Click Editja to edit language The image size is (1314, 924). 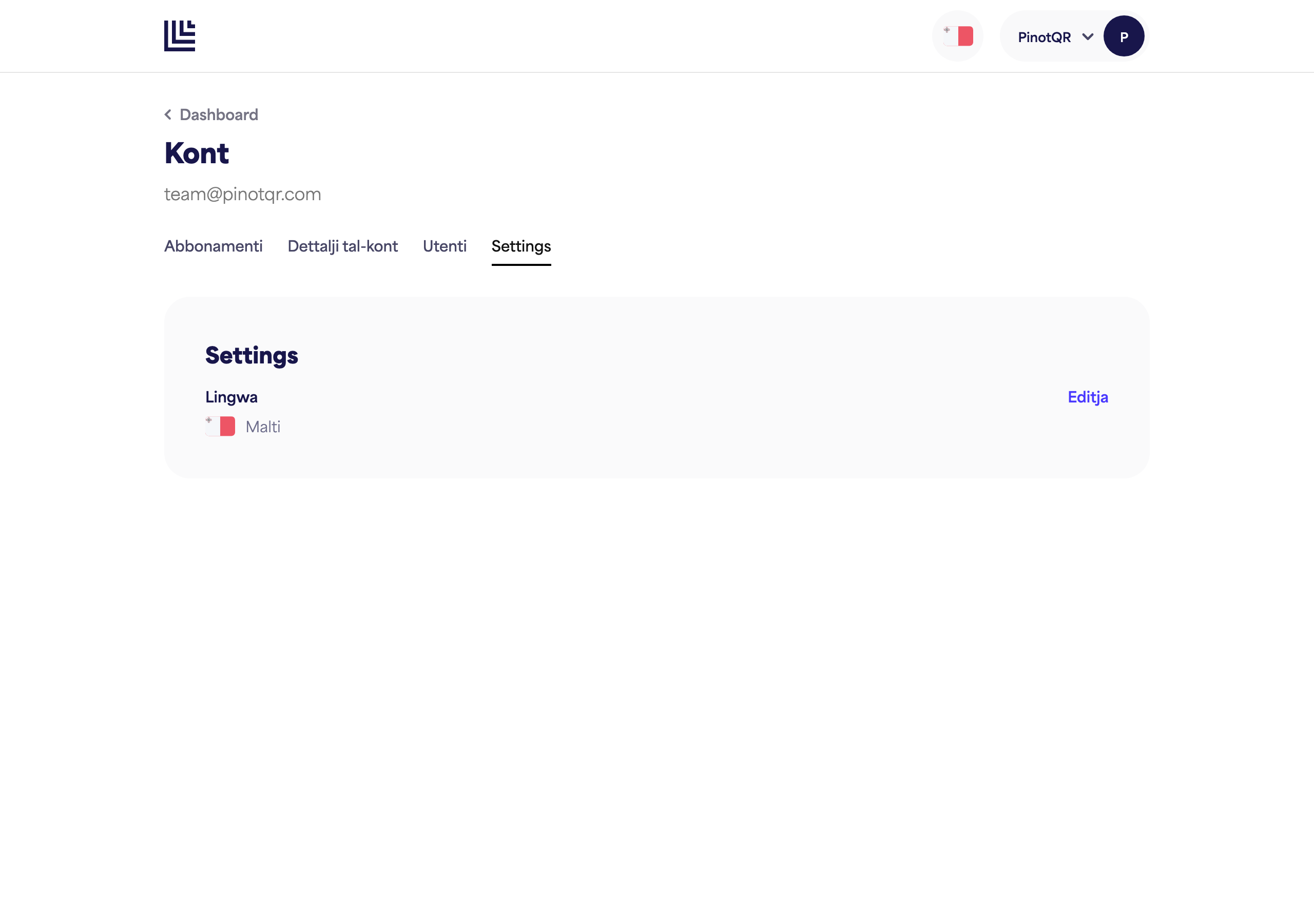pos(1088,397)
